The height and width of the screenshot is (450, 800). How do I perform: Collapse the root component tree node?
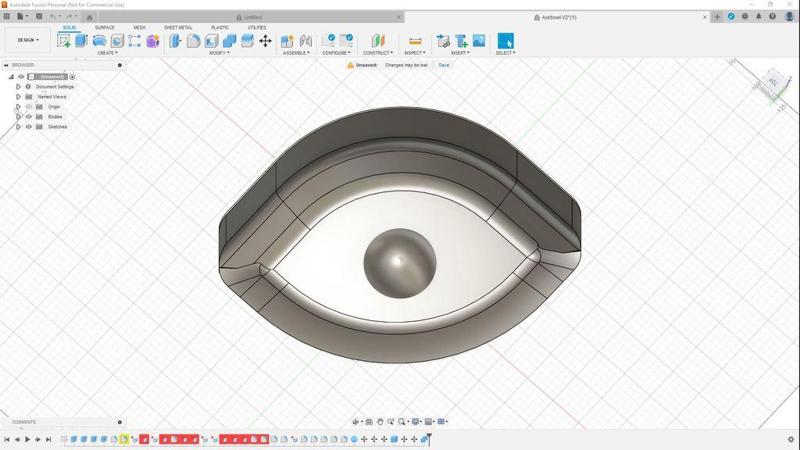(11, 77)
